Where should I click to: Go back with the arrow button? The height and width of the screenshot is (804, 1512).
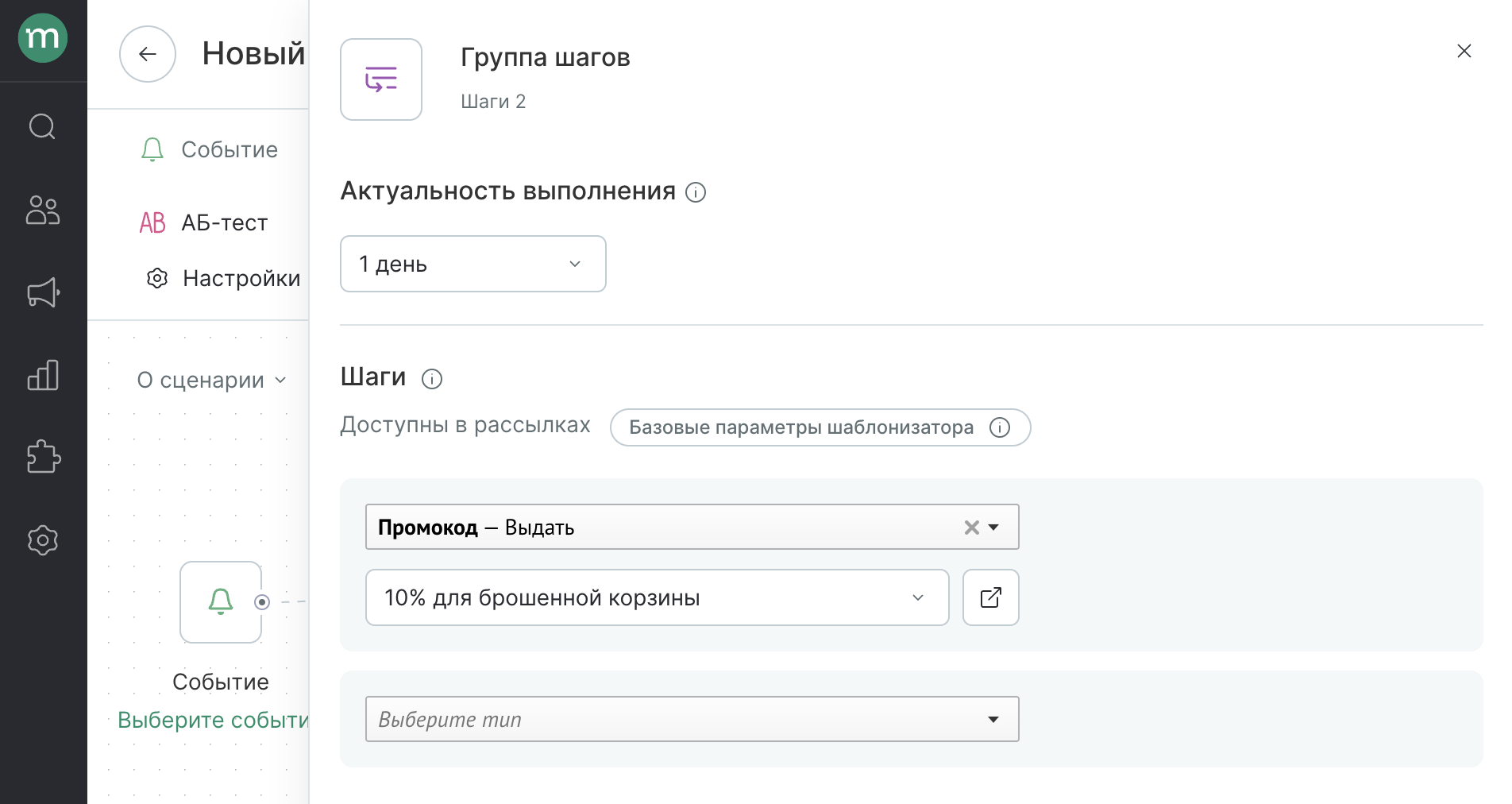(148, 54)
